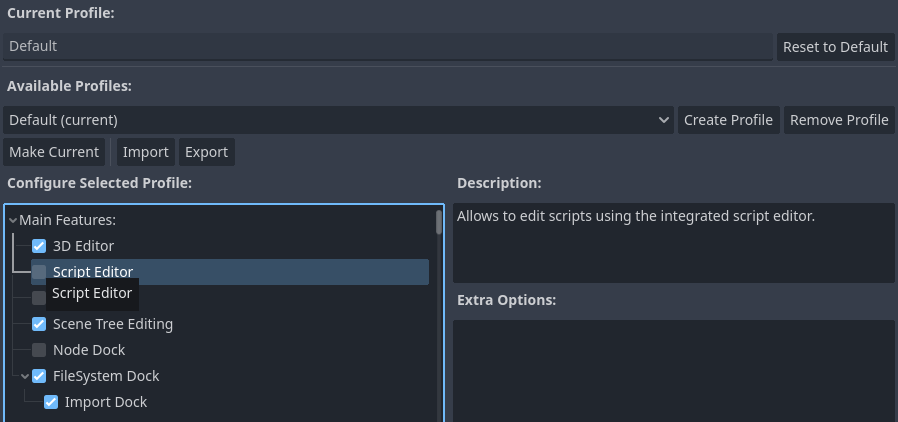Click Make Current button
Image resolution: width=898 pixels, height=422 pixels.
pos(55,152)
